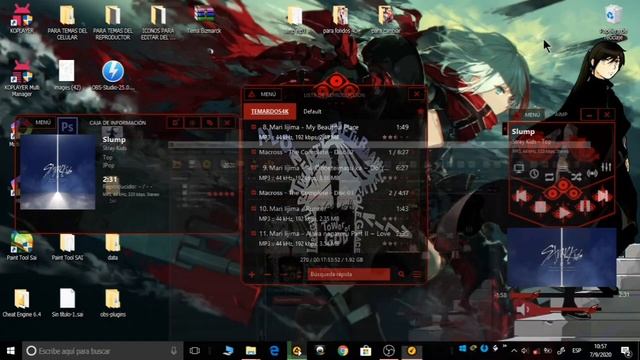Open the playlist hamburger menu icon
Viewport: 640px width, 360px height.
coord(416,275)
